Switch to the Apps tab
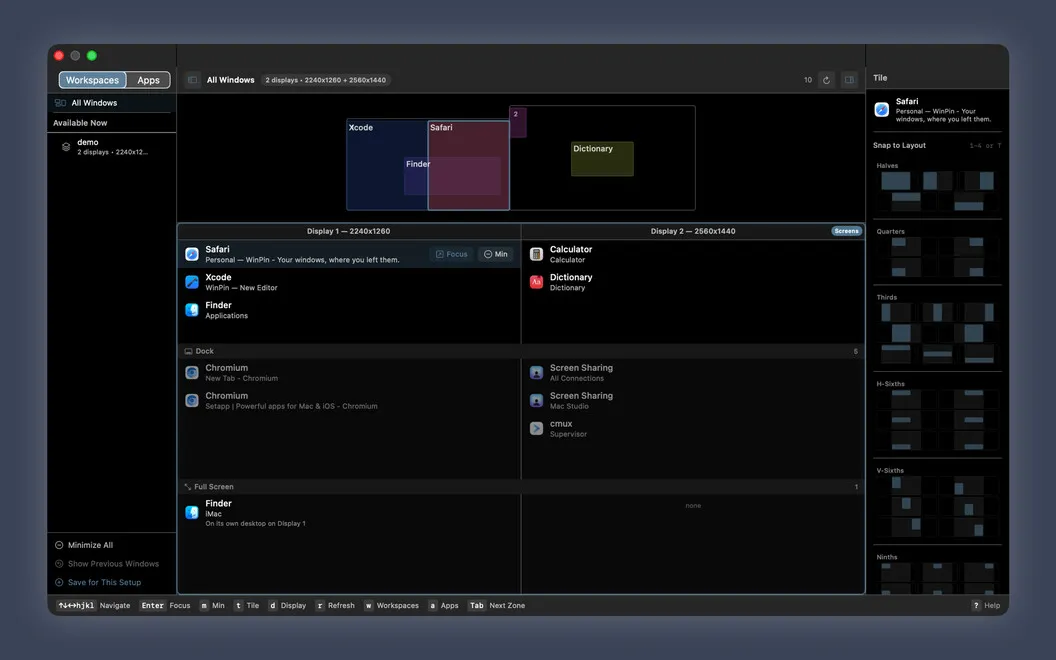 148,80
